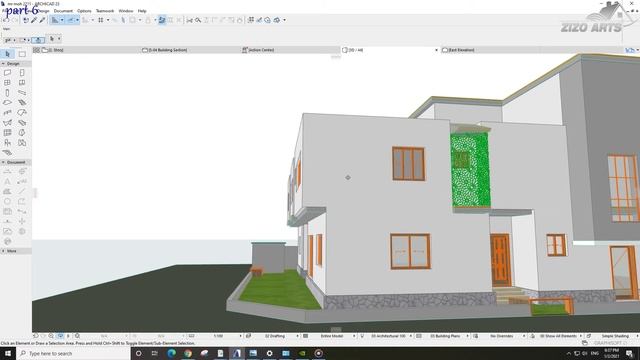Open the Guide Lines dropdown arrow

(x=62, y=20)
